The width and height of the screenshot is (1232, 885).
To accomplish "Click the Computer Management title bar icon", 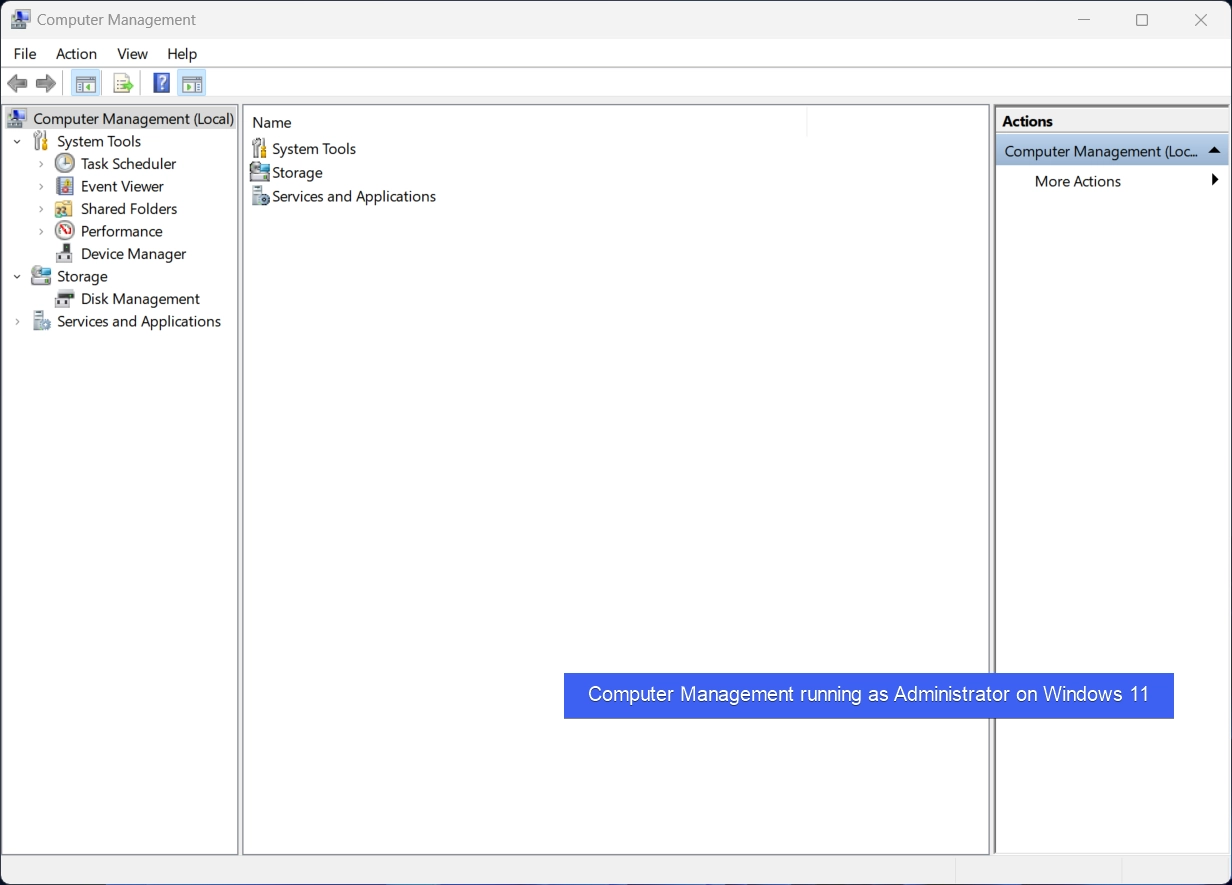I will (20, 19).
